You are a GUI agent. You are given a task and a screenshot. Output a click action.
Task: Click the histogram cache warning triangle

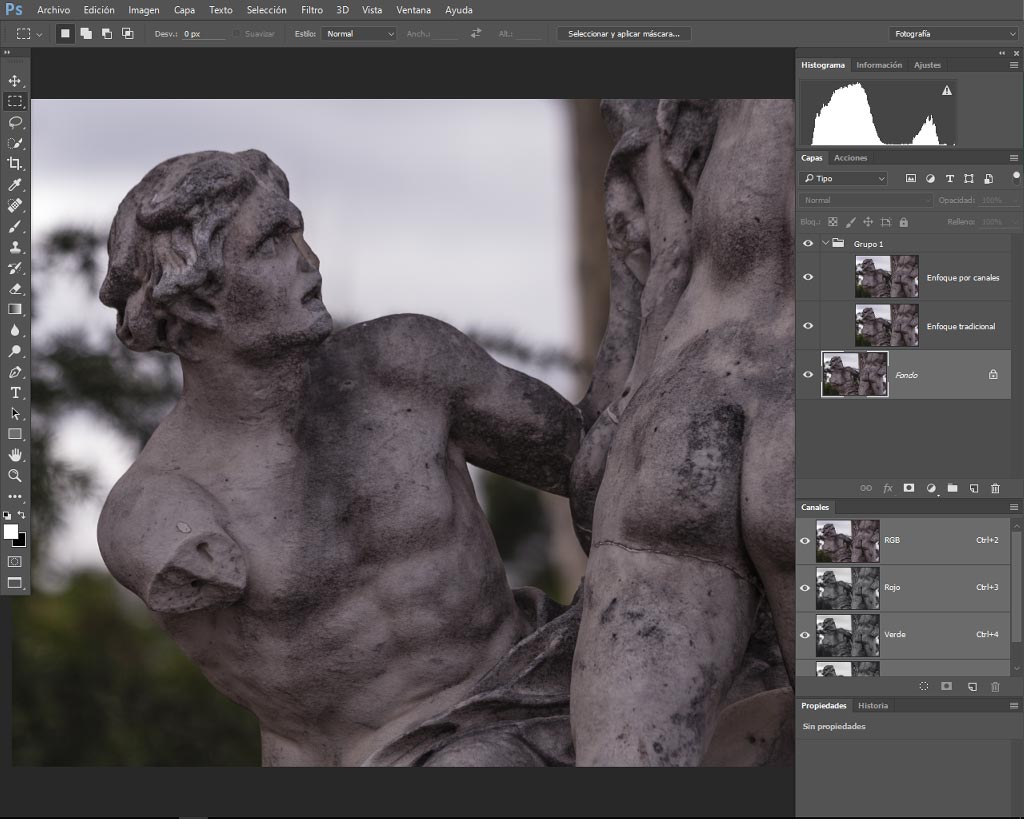click(x=947, y=90)
